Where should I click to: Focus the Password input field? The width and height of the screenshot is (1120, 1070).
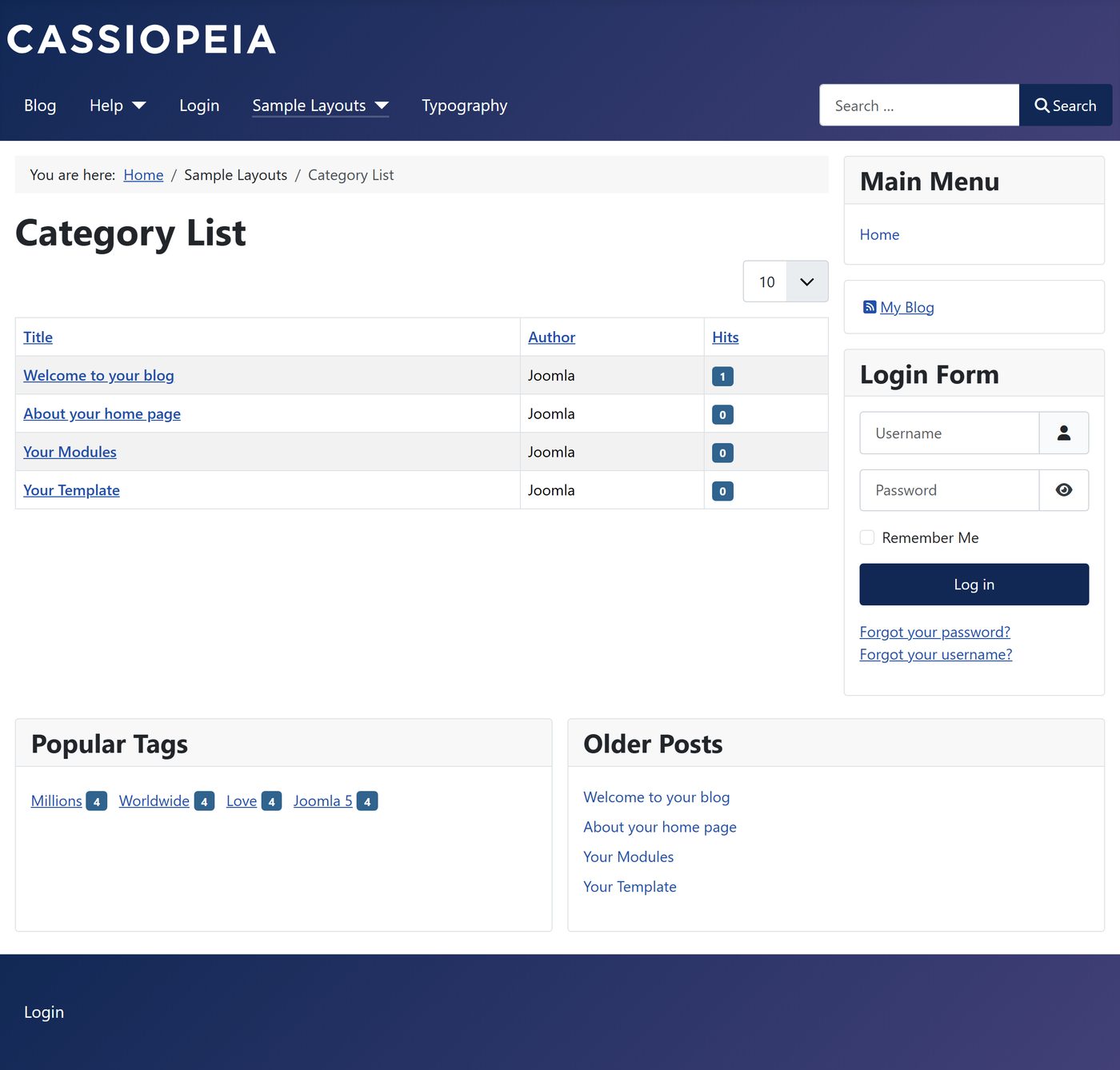point(949,490)
